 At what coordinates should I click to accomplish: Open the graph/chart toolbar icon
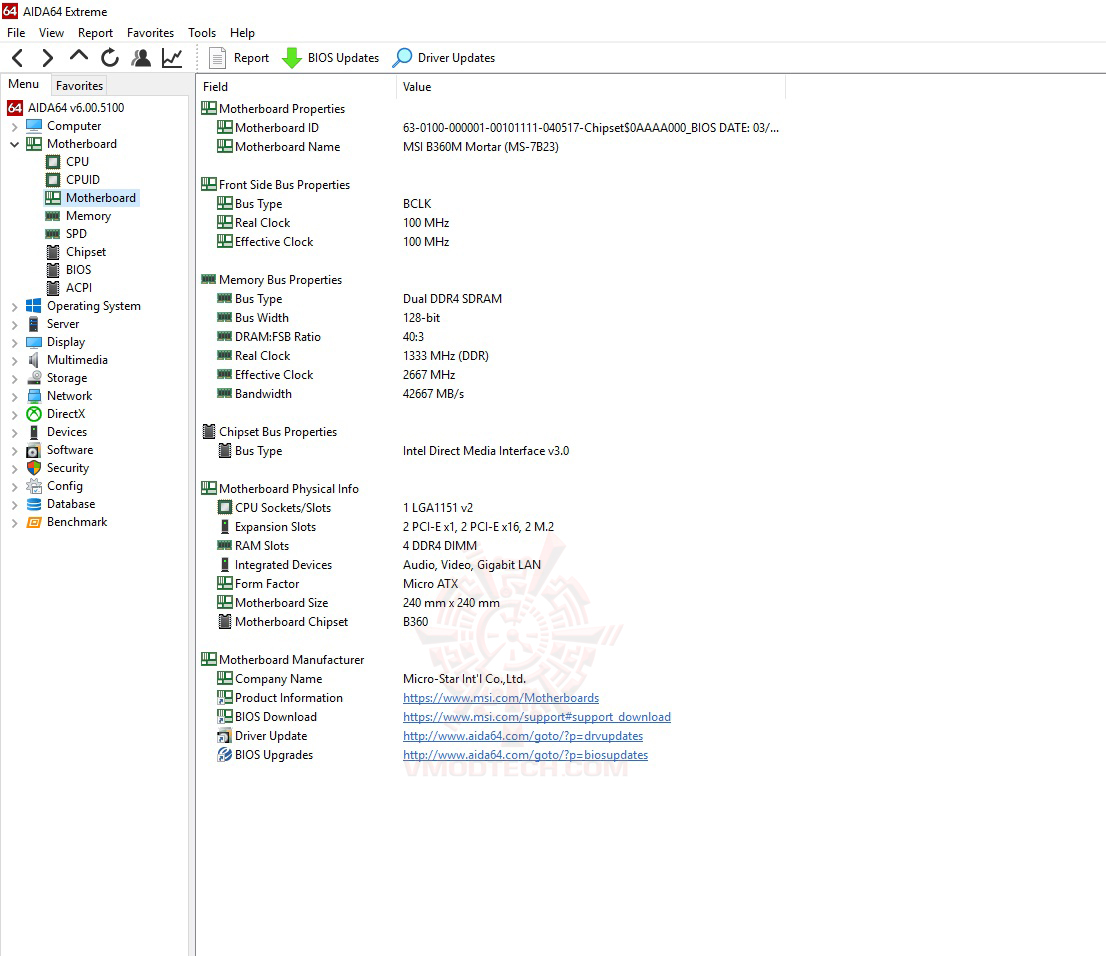[172, 58]
